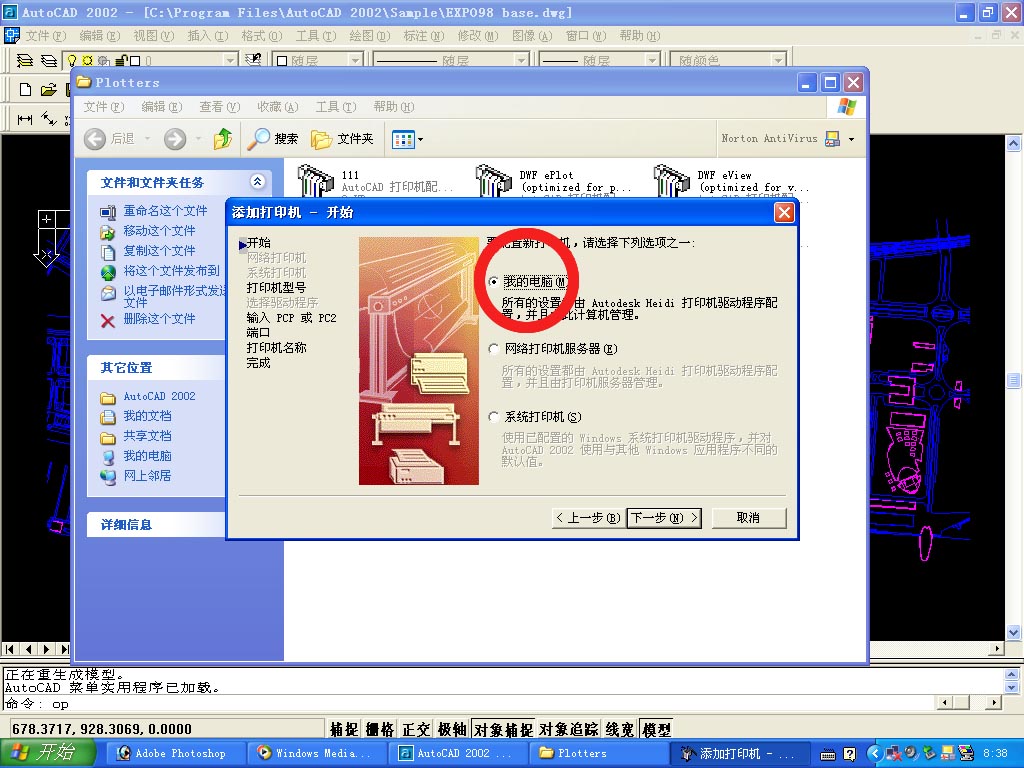This screenshot has width=1024, height=768.
Task: Select the 网络打印机服务器 radio option
Action: click(494, 349)
